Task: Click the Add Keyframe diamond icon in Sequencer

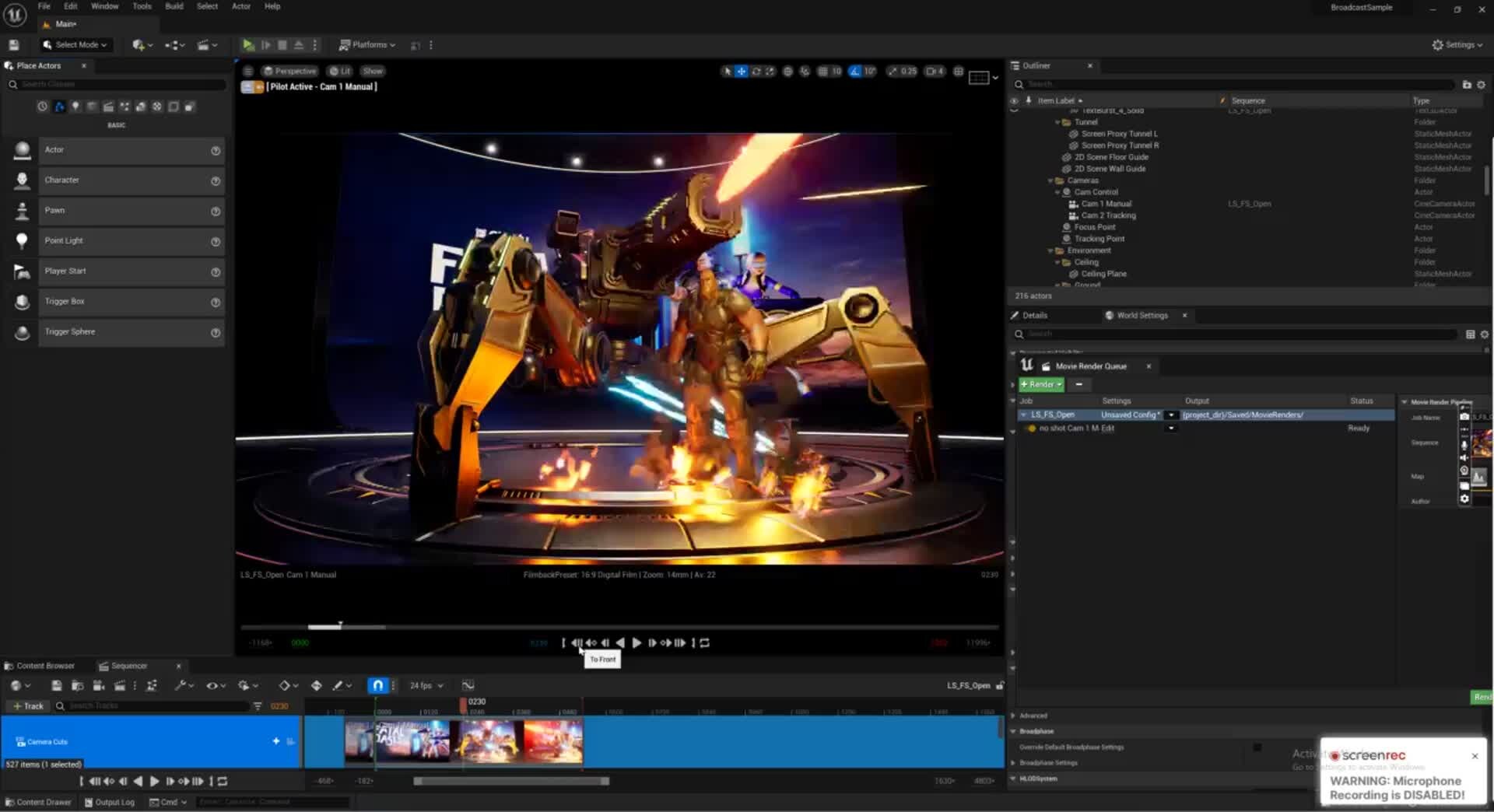Action: [x=286, y=685]
